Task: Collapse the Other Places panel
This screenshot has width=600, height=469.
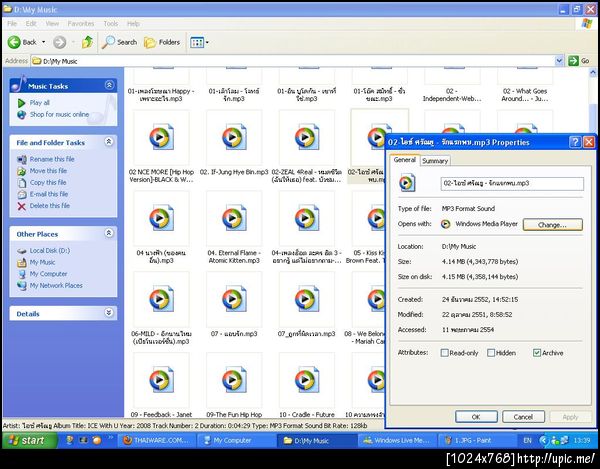Action: (x=109, y=233)
